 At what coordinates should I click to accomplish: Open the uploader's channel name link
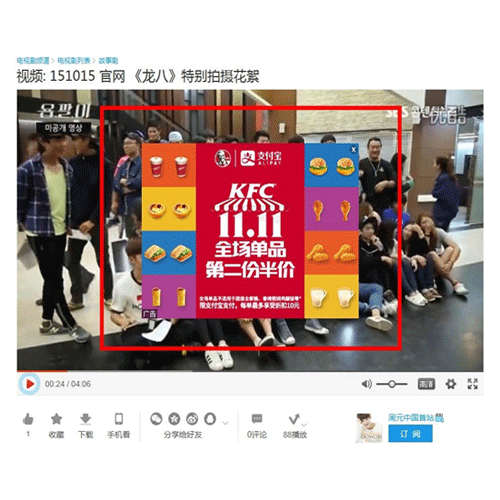(412, 418)
